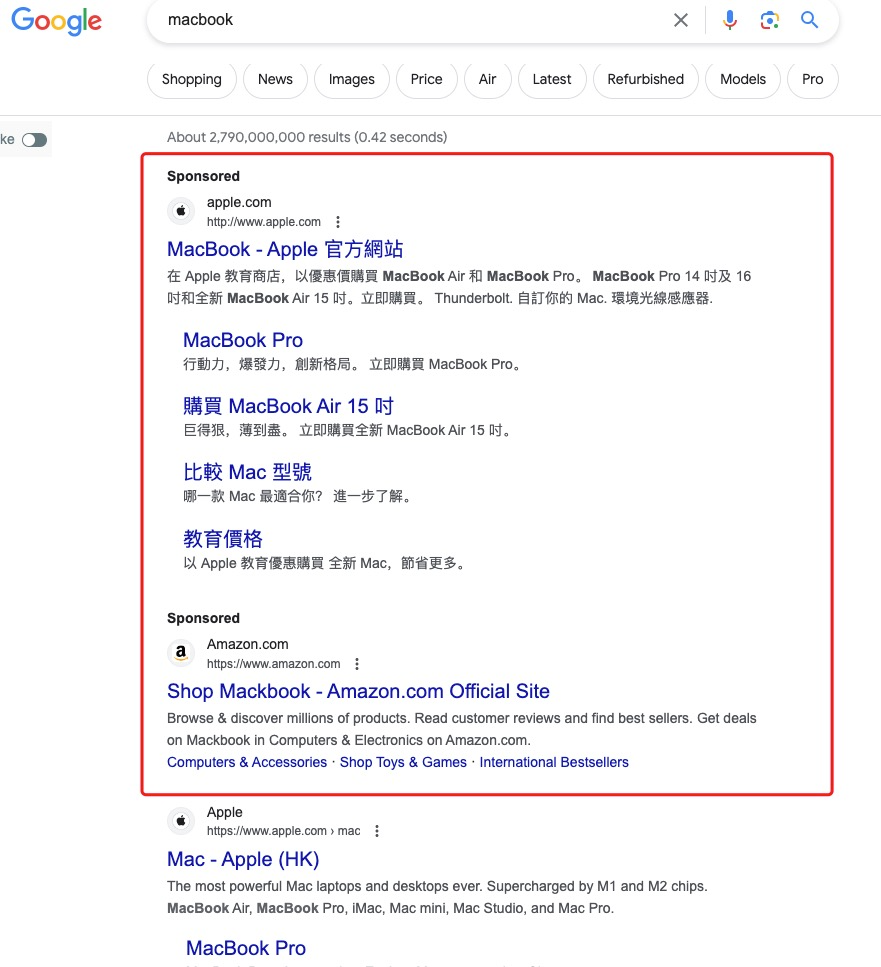Select the Shopping filter chip

192,80
